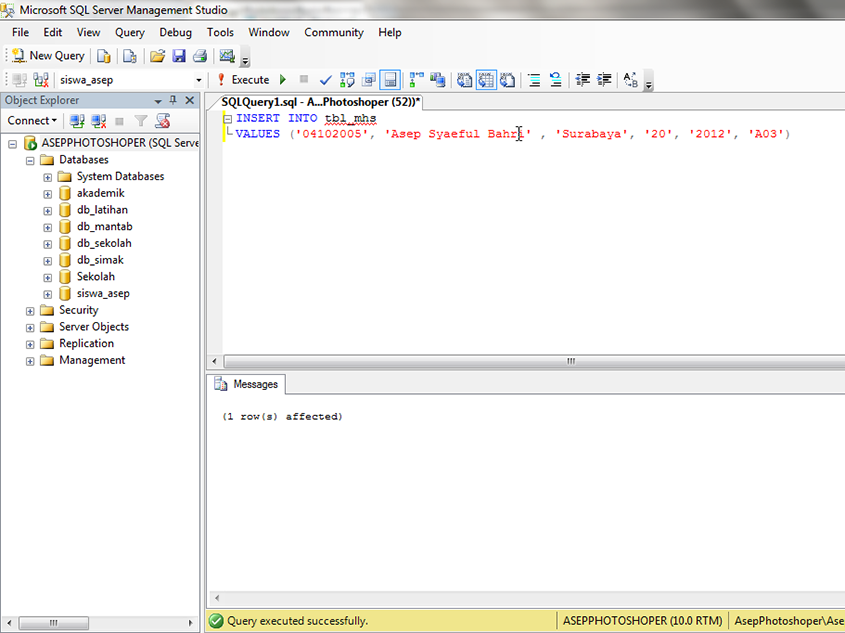Select the Management folder
Screen dimensions: 845x633
point(92,360)
